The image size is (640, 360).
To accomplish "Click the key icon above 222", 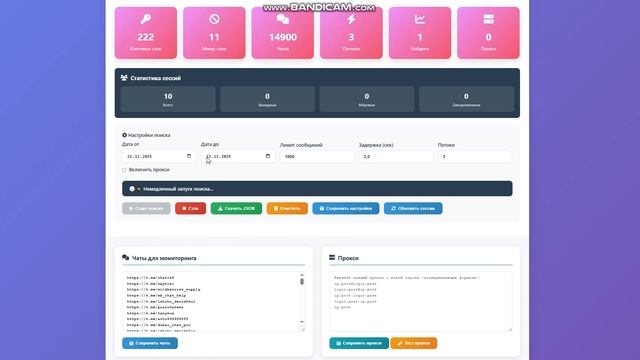I will click(146, 19).
